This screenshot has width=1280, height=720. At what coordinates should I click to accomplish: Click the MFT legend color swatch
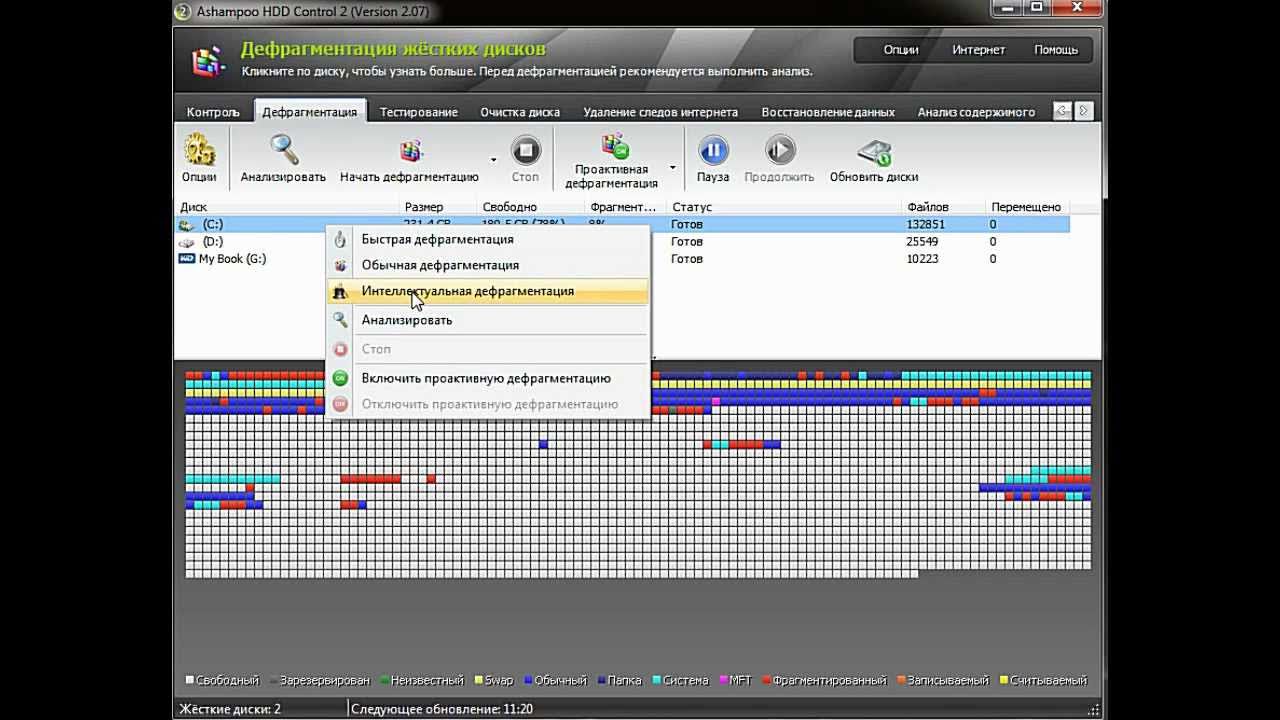coord(722,680)
